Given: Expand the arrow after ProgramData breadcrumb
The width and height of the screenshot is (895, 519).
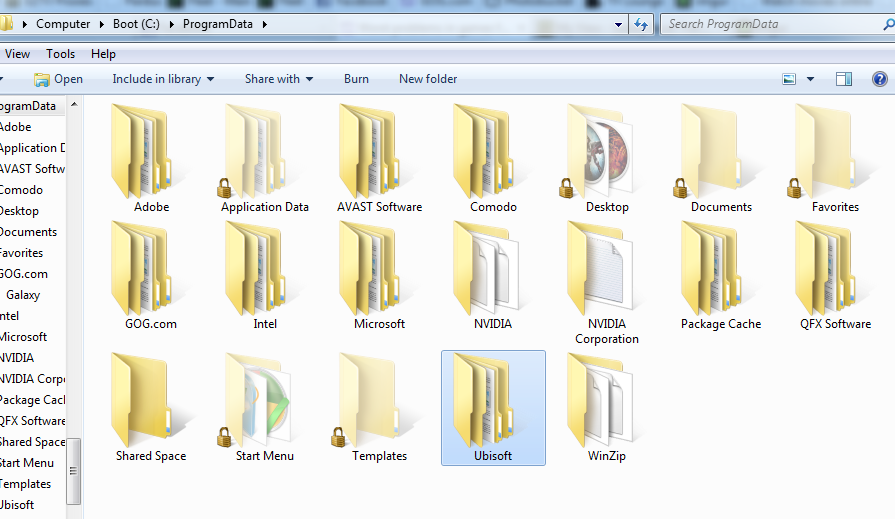Looking at the screenshot, I should [264, 25].
